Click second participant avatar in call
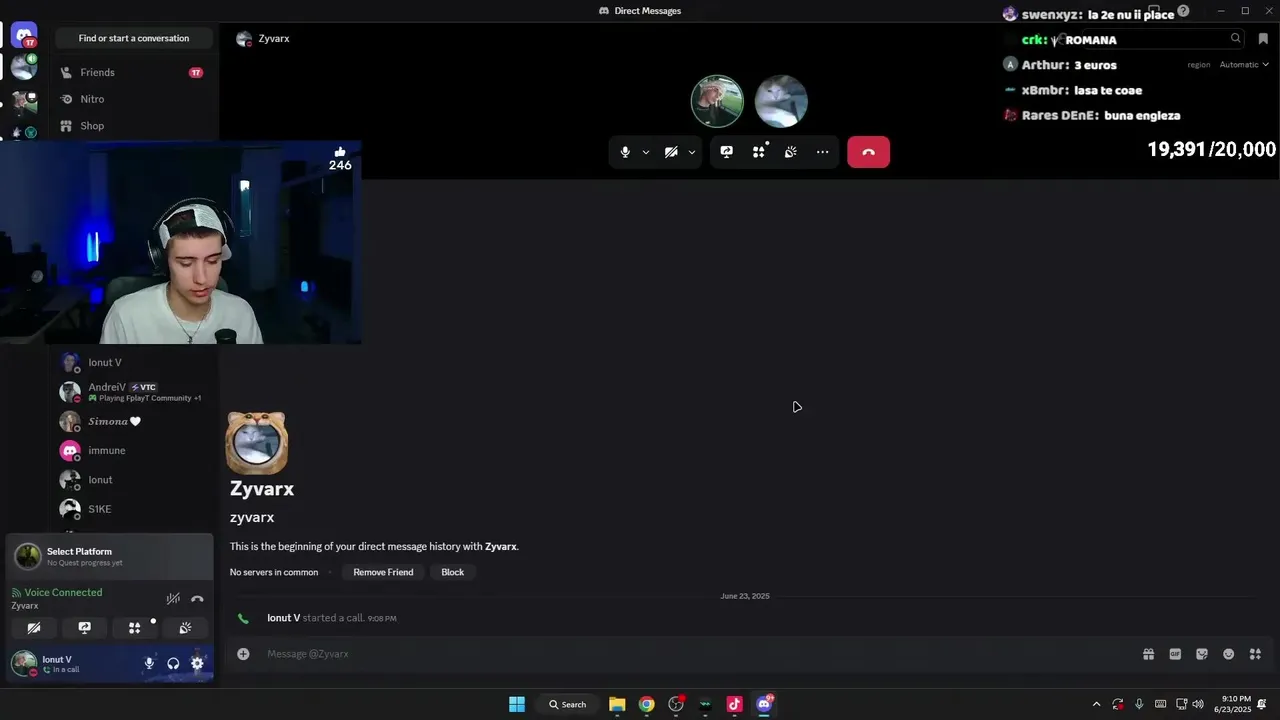The height and width of the screenshot is (720, 1280). point(781,101)
